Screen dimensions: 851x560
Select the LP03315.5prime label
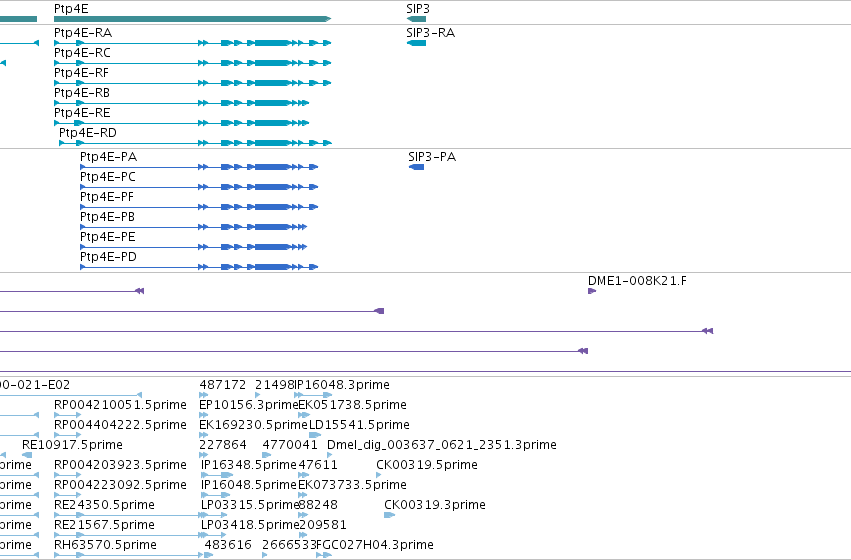click(x=250, y=505)
